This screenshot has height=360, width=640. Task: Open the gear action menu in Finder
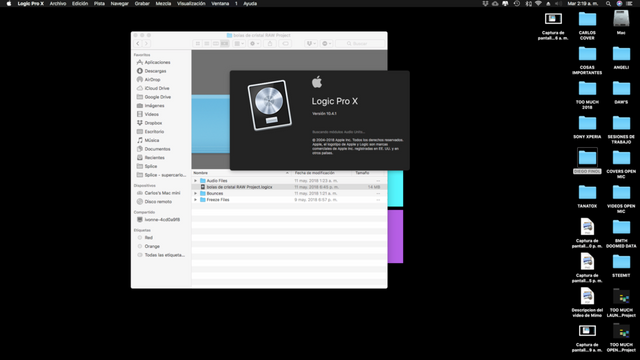[x=254, y=43]
